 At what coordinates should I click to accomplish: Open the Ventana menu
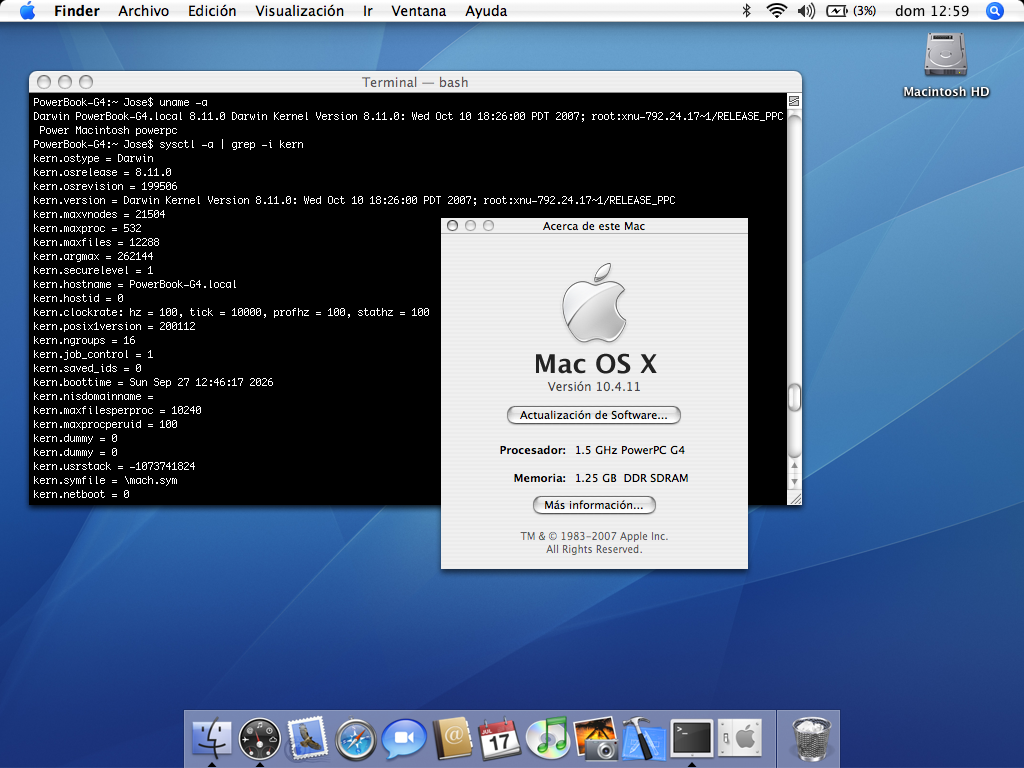(419, 10)
